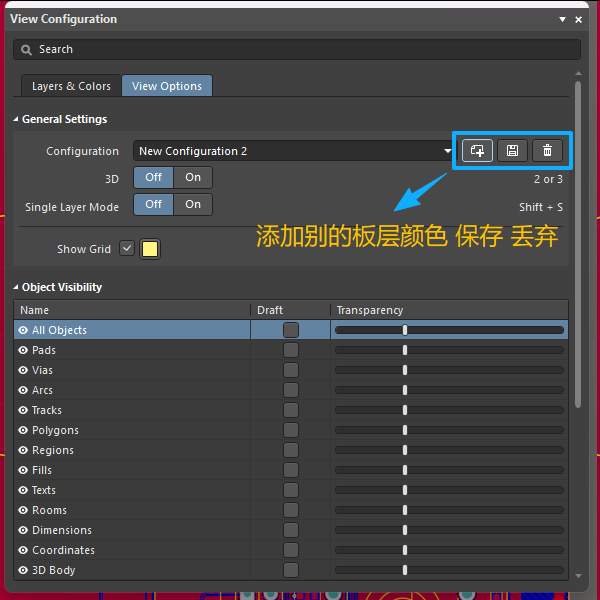Check Draft box for Regions

click(x=291, y=450)
